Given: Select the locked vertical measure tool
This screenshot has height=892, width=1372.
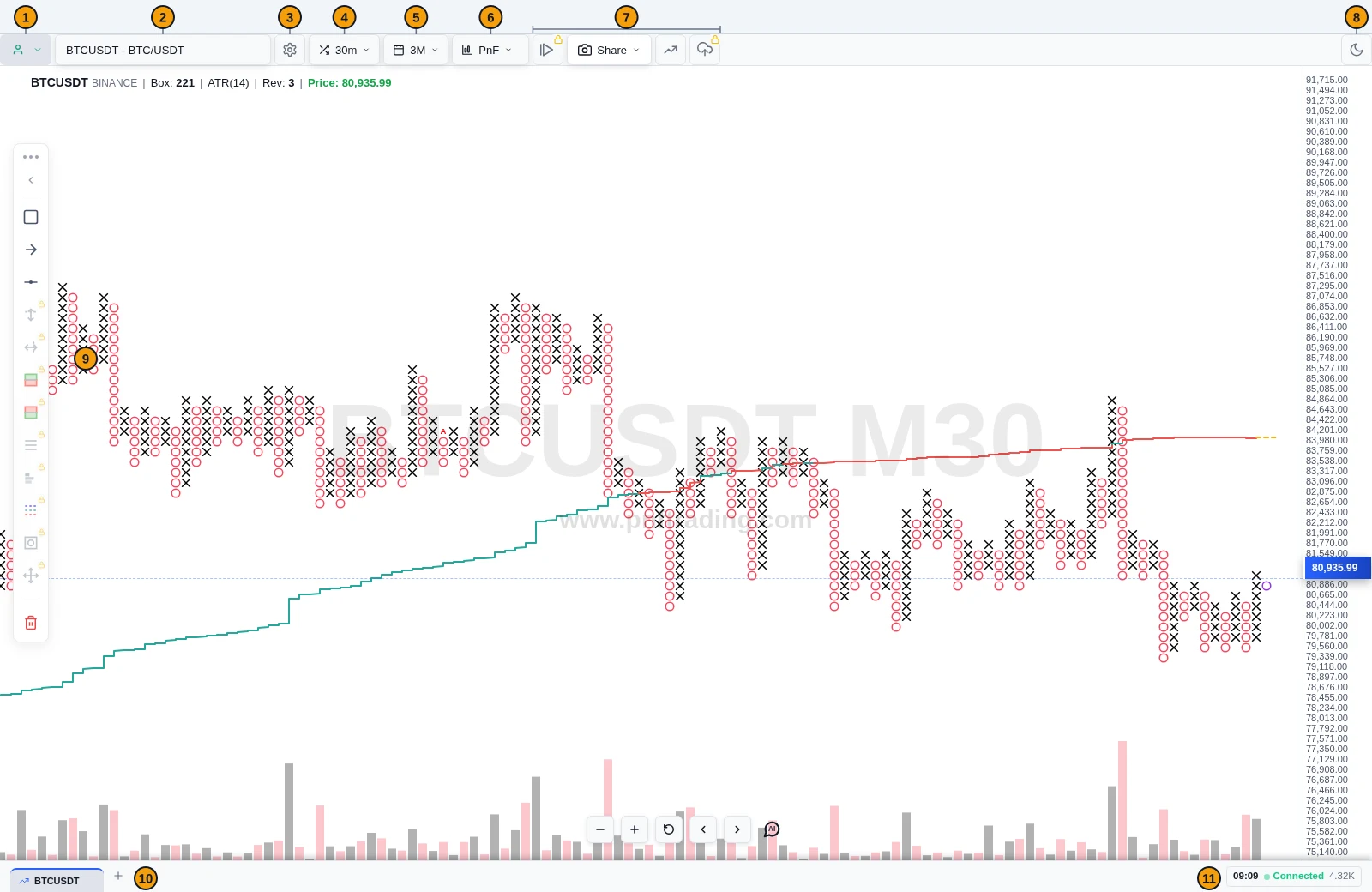Looking at the screenshot, I should [x=31, y=315].
